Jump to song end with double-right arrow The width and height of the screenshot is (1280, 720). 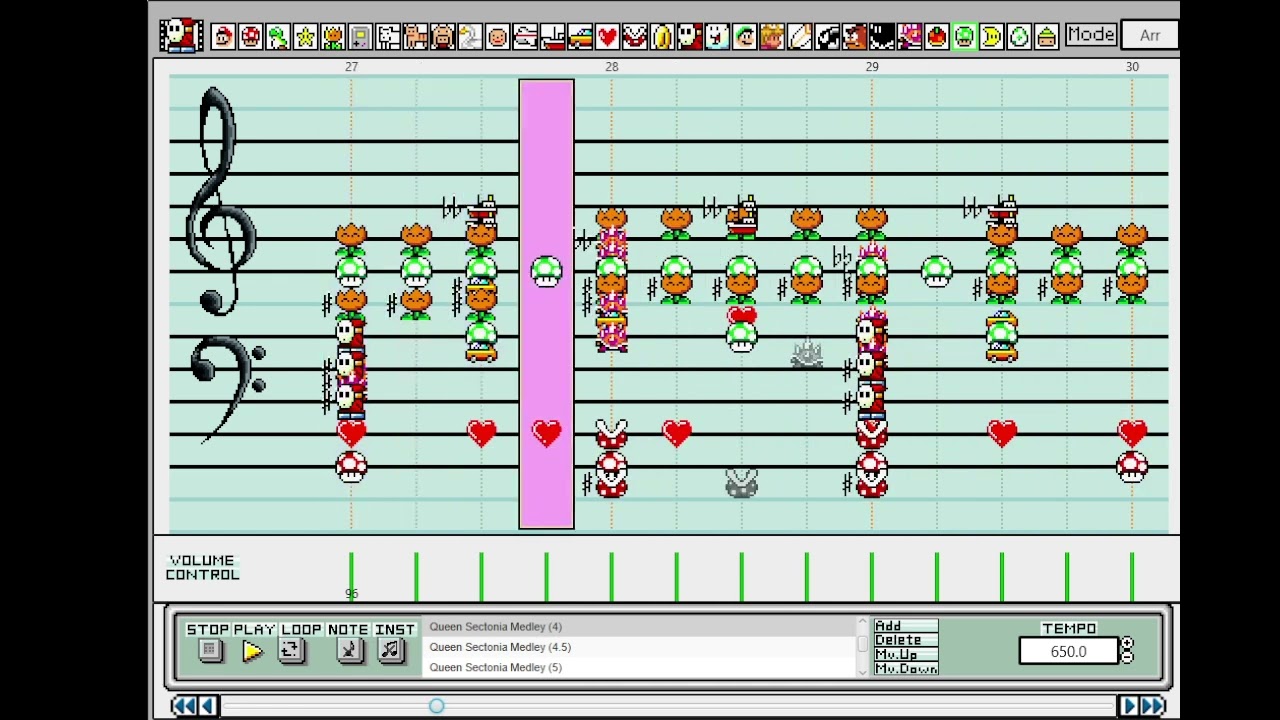[1153, 706]
